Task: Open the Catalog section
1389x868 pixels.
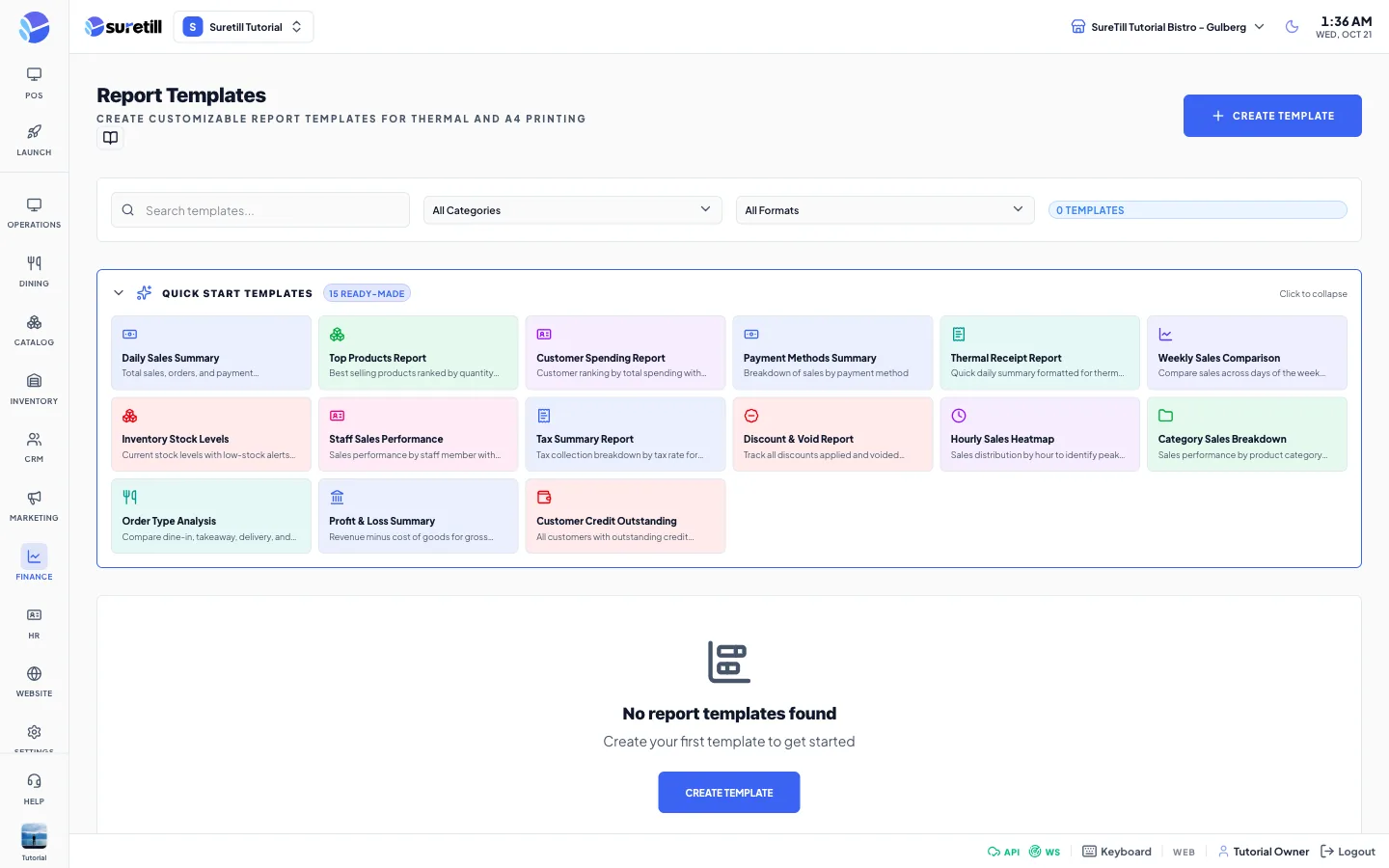Action: click(34, 331)
